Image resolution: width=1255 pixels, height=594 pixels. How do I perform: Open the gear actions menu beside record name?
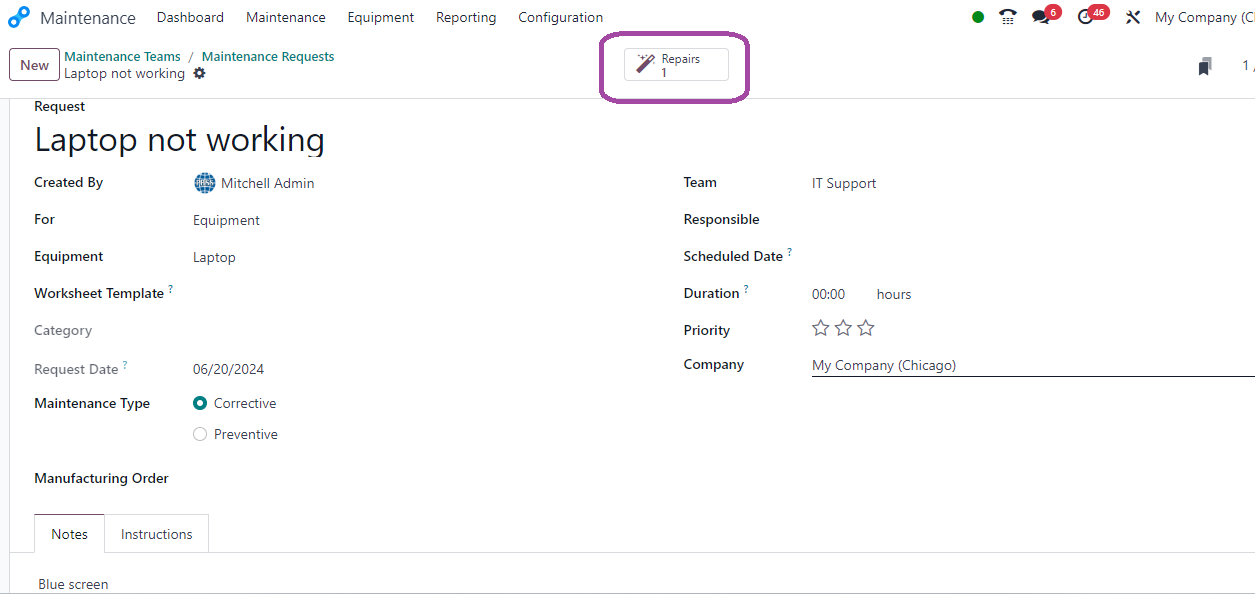199,73
